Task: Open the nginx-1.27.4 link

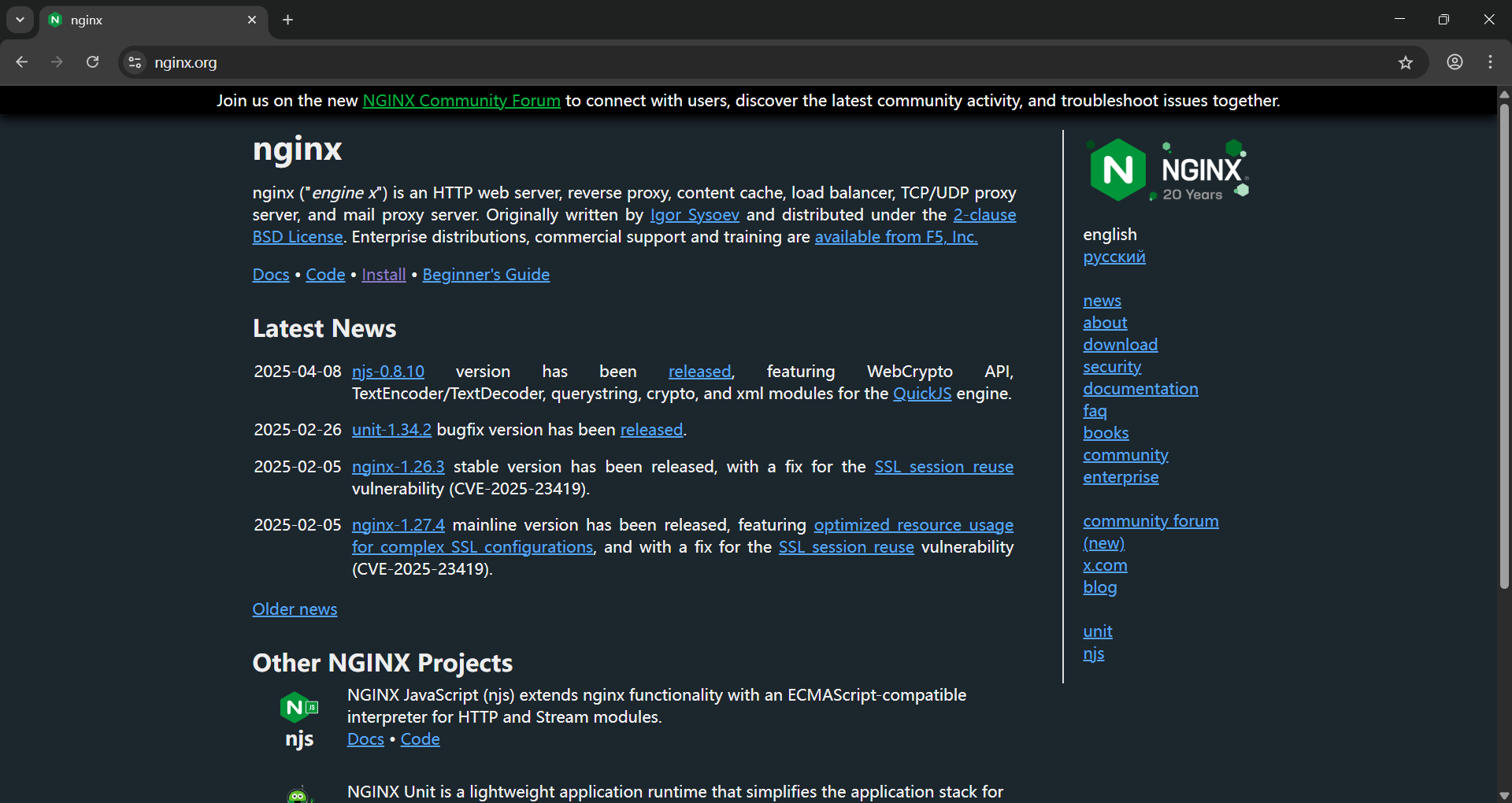Action: (x=398, y=525)
